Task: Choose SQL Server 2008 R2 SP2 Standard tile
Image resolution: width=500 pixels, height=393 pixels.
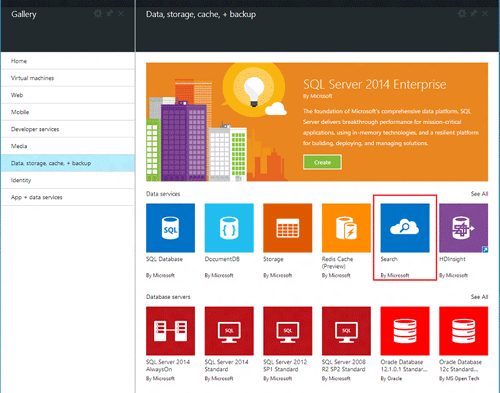Action: pyautogui.click(x=346, y=331)
